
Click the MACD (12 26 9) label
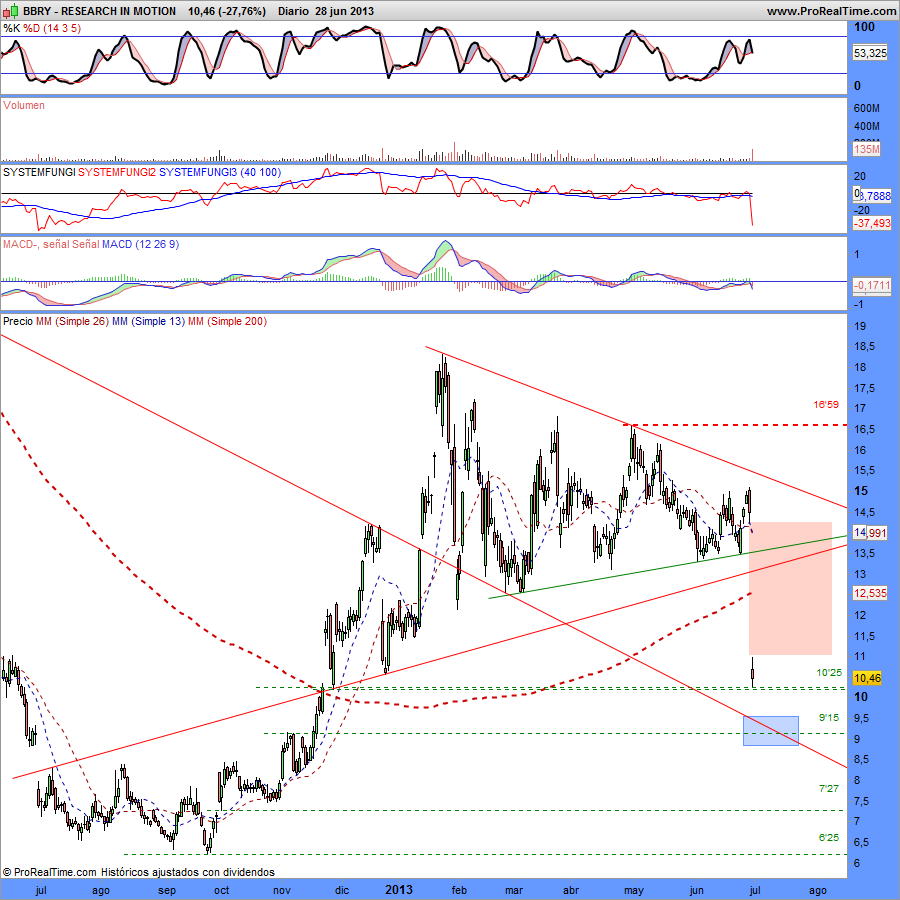(140, 245)
